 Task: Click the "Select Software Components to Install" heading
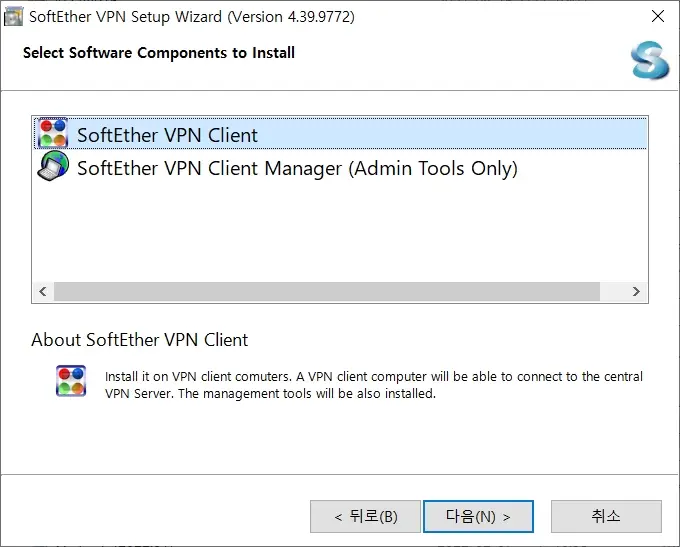159,53
